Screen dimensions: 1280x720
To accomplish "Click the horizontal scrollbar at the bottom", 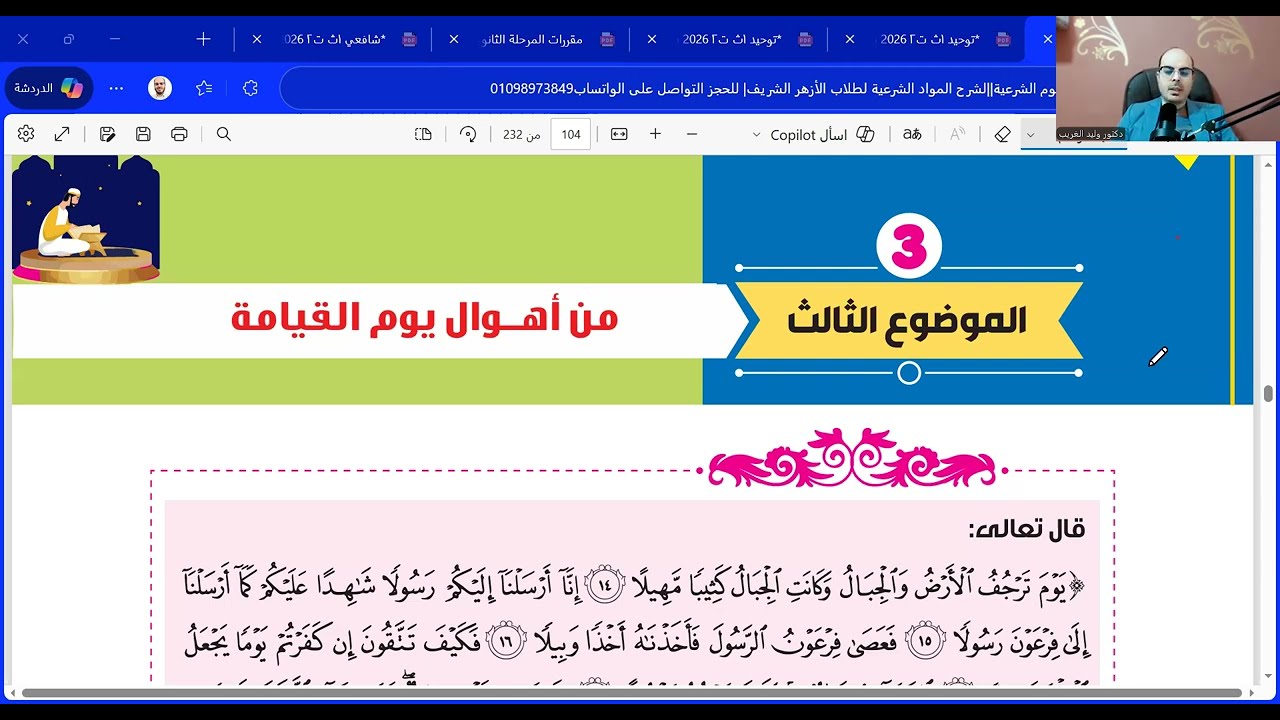I will pos(632,692).
